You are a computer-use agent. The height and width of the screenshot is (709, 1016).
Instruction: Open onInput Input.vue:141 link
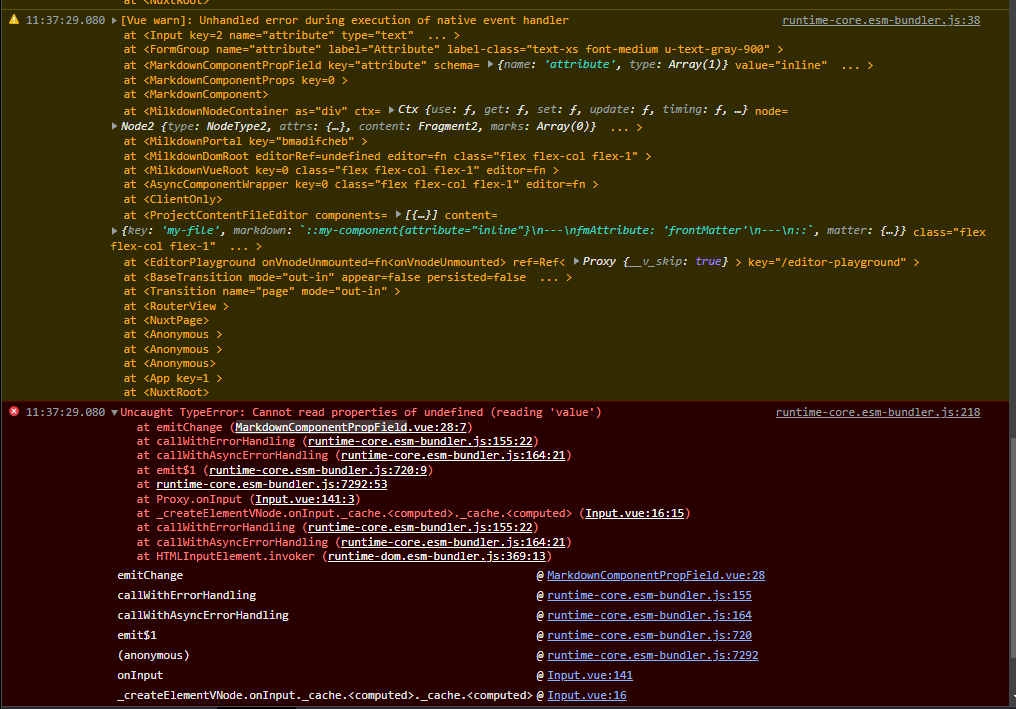(590, 675)
